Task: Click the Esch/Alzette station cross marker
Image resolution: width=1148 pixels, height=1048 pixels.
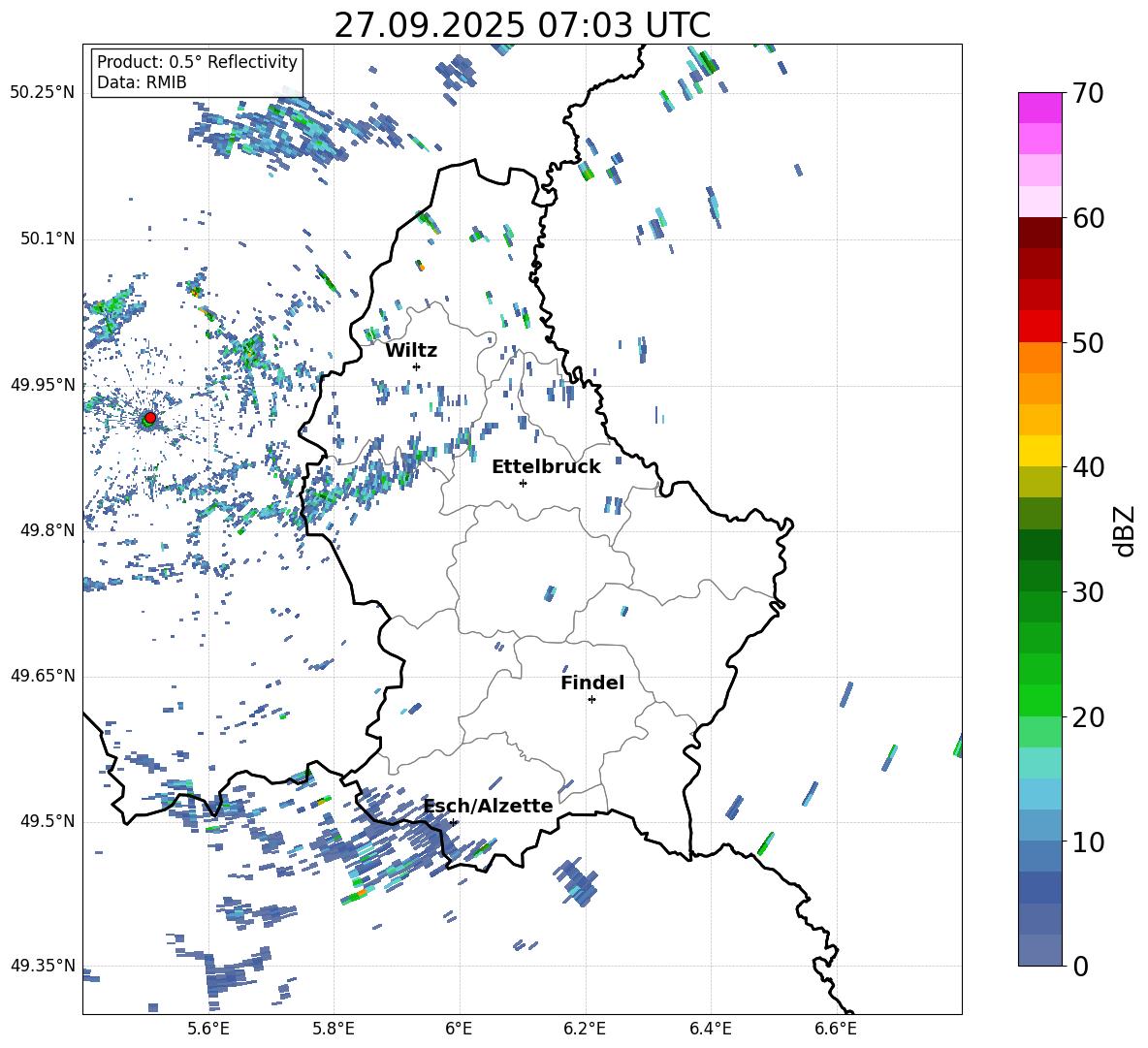Action: pyautogui.click(x=454, y=822)
